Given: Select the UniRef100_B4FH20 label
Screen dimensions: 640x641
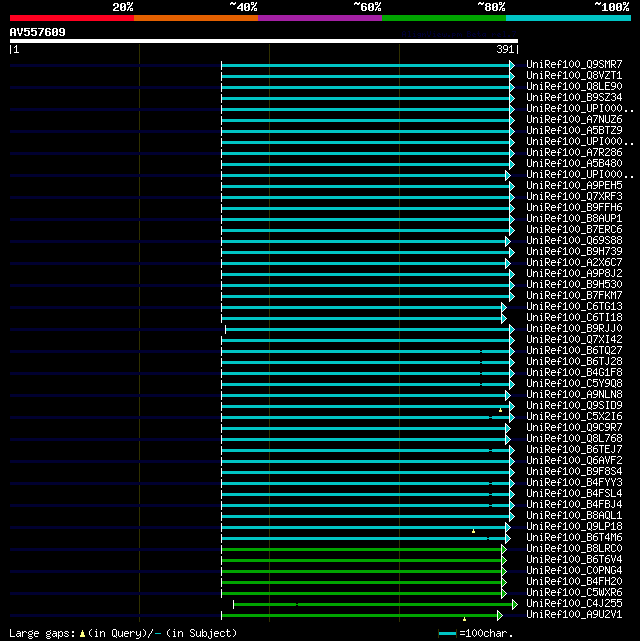Looking at the screenshot, I should 574,582.
